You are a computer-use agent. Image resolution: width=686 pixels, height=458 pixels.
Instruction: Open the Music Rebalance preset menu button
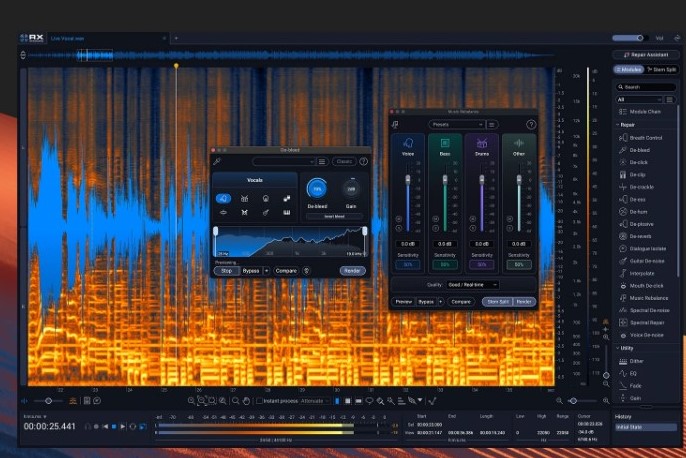pyautogui.click(x=492, y=125)
